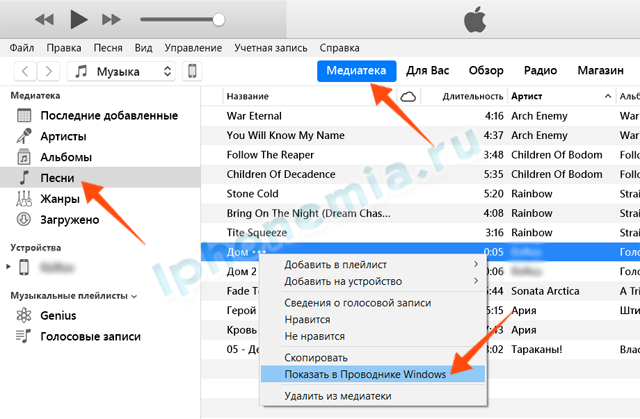
Task: Select Альбомы in the sidebar
Action: click(x=66, y=157)
